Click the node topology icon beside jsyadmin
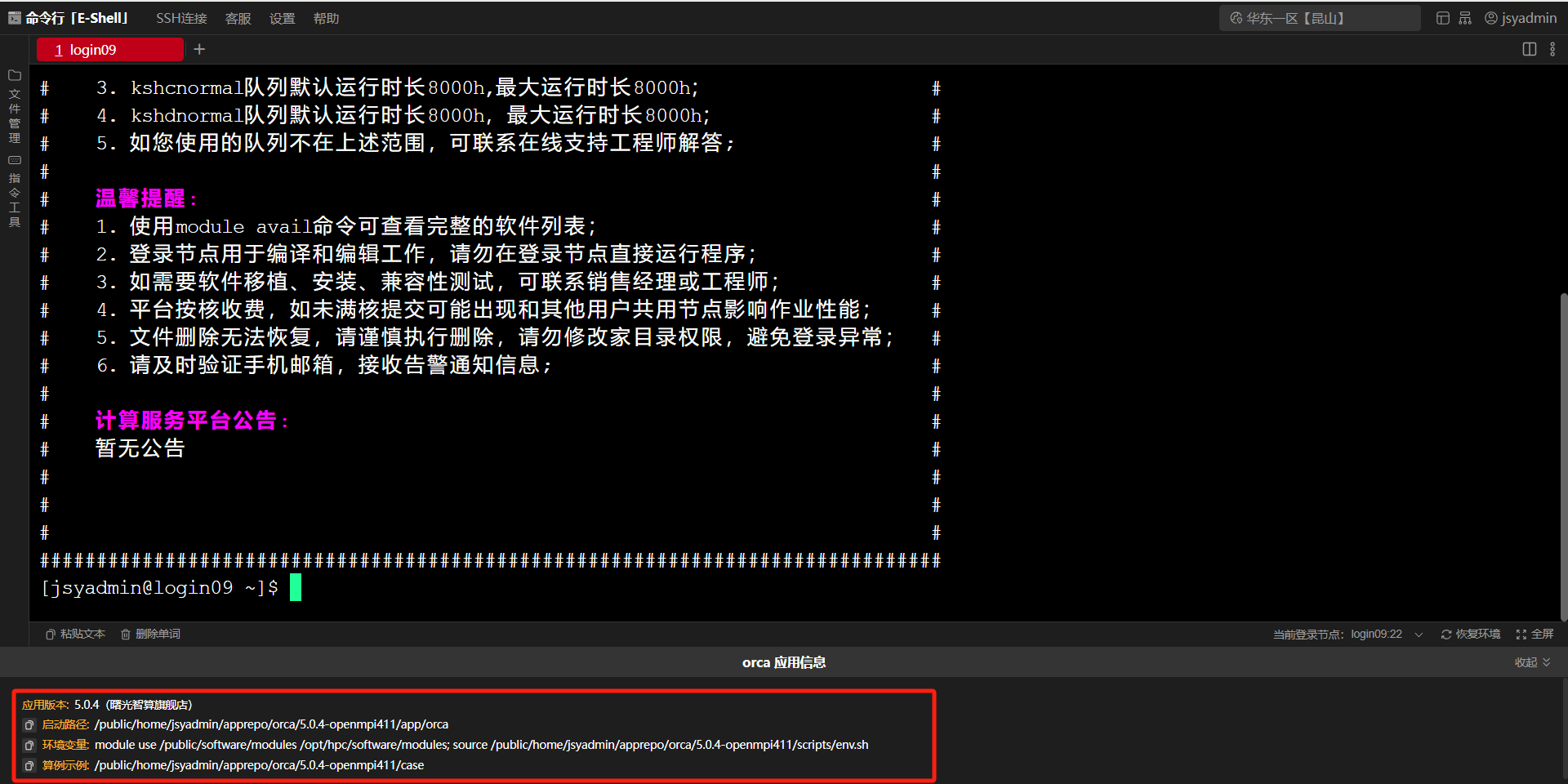Viewport: 1568px width, 784px height. point(1465,18)
